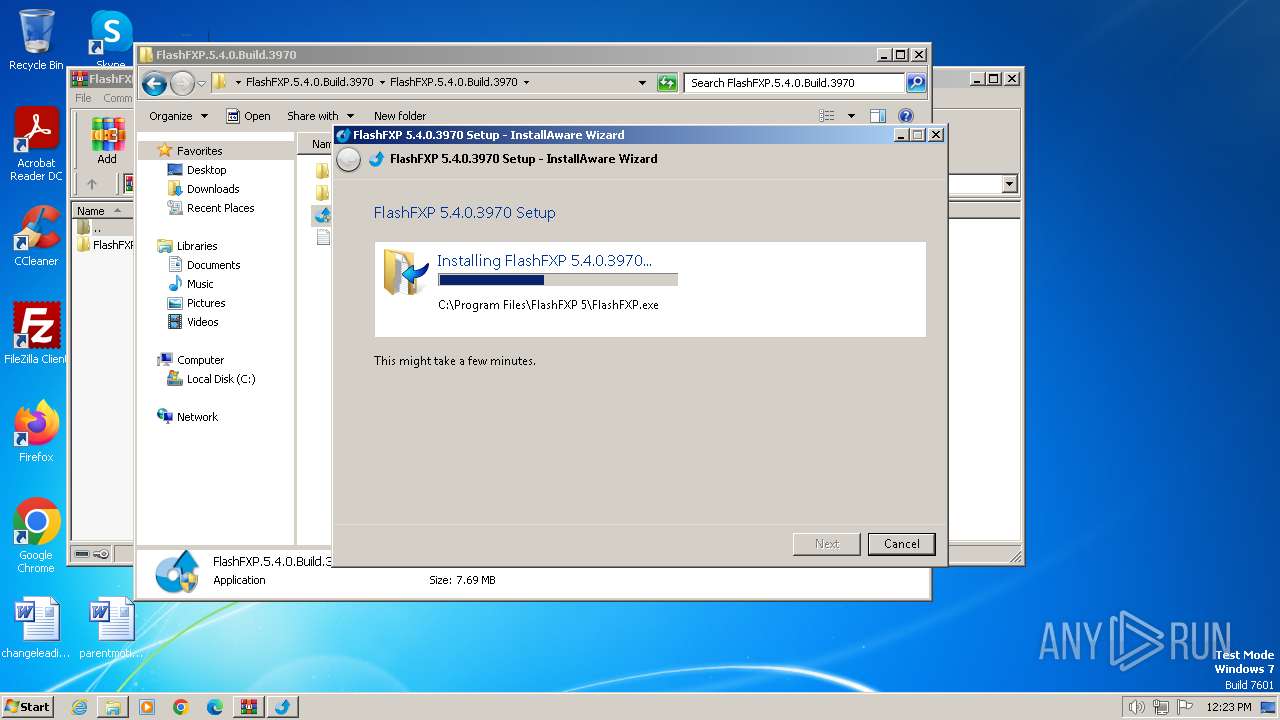1280x720 pixels.
Task: Click the 12:23 PM clock in the taskbar
Action: pyautogui.click(x=1229, y=707)
